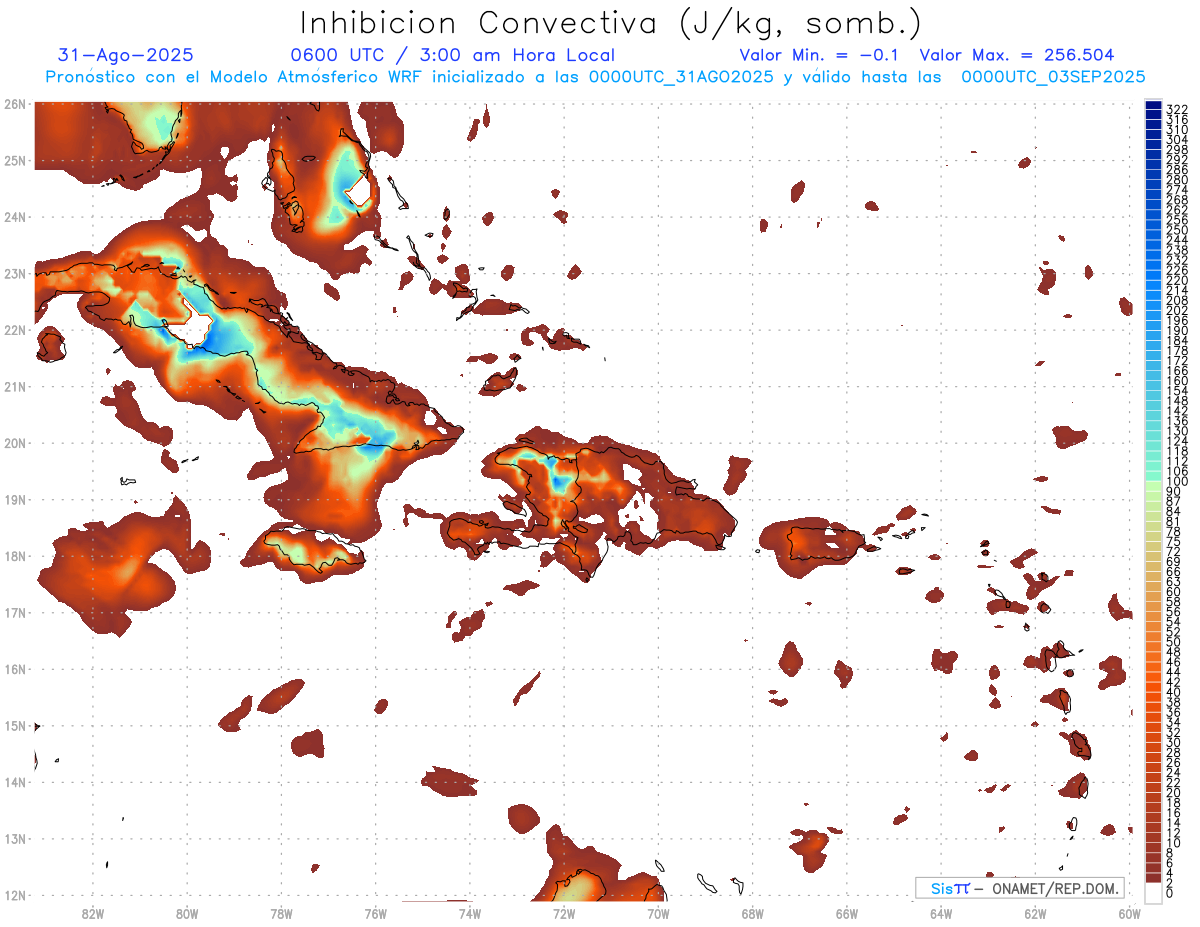The height and width of the screenshot is (927, 1200).
Task: Click the '78W' longitude label
Action: point(281,912)
